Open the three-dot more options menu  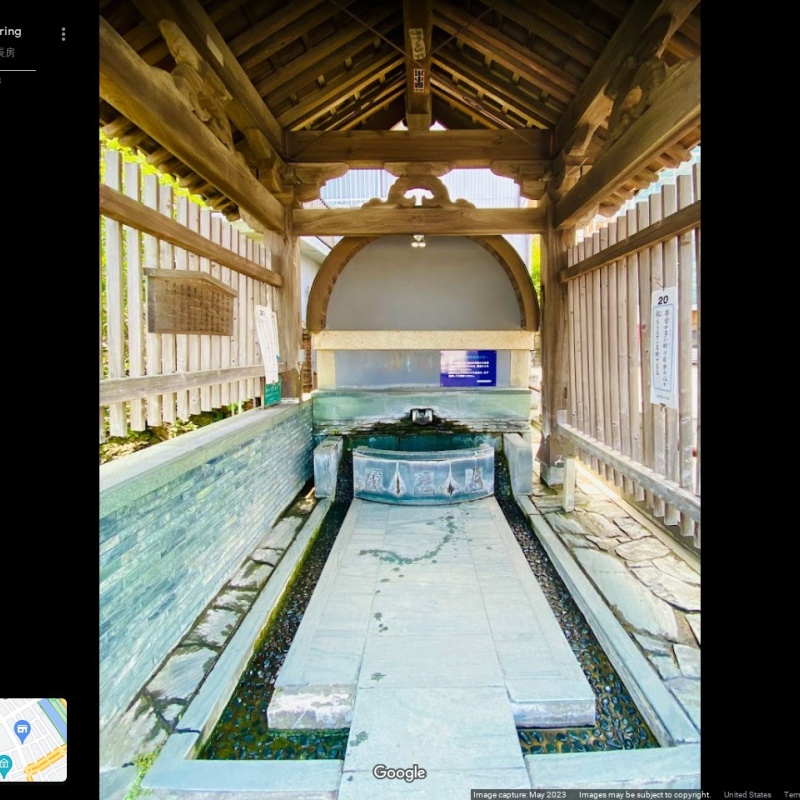63,34
